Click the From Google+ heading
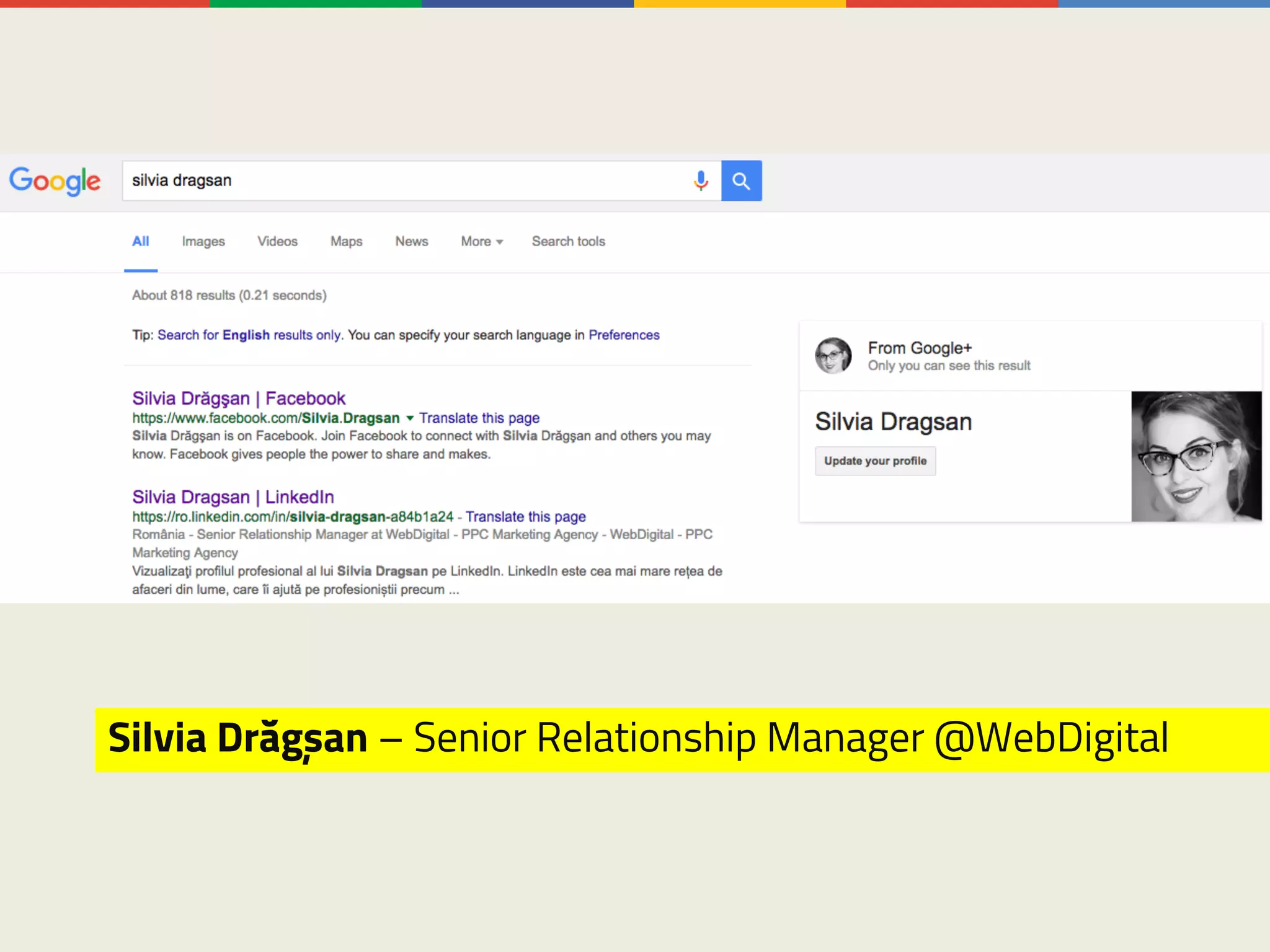Viewport: 1270px width, 952px height. tap(920, 348)
